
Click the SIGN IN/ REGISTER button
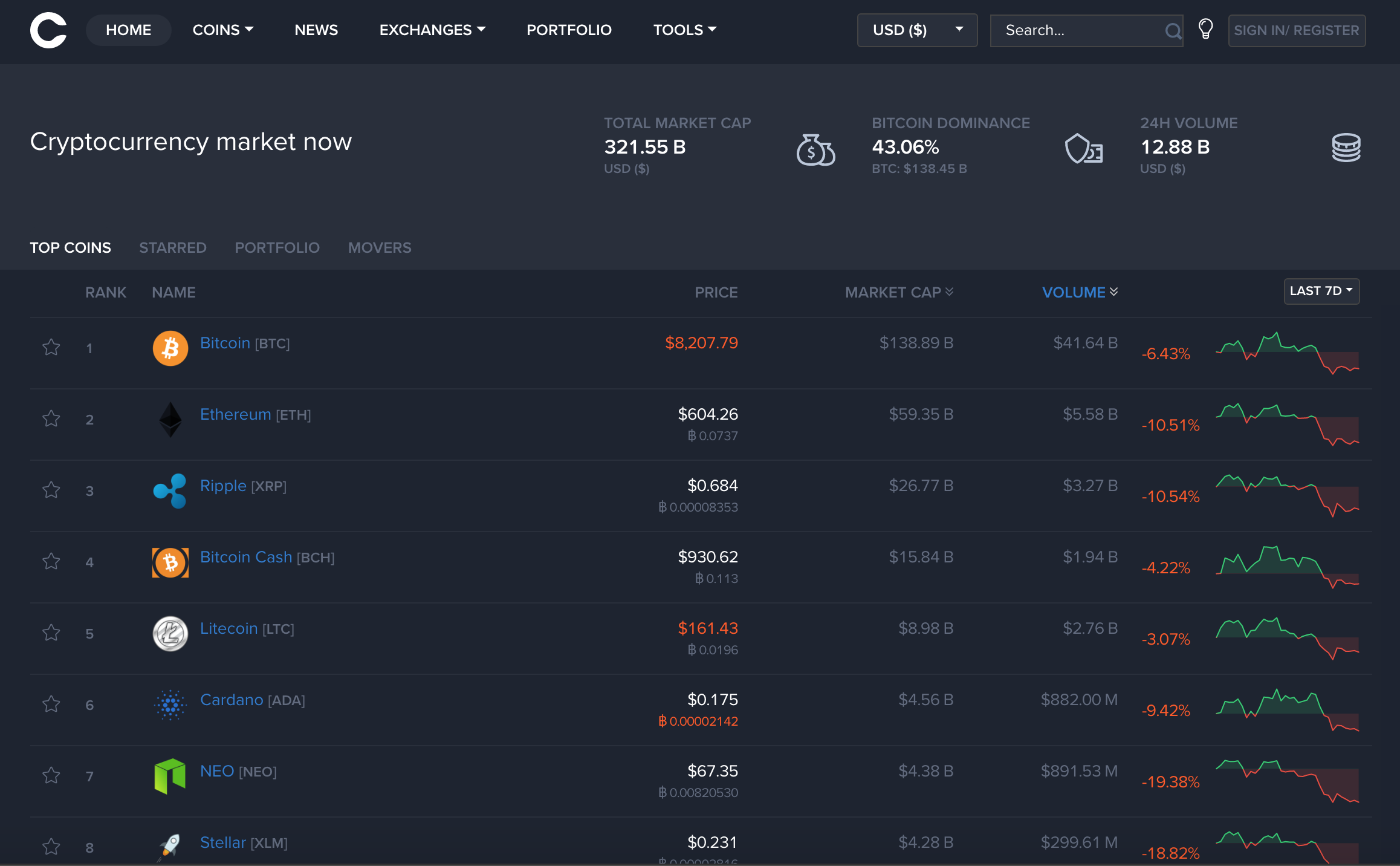pos(1297,30)
